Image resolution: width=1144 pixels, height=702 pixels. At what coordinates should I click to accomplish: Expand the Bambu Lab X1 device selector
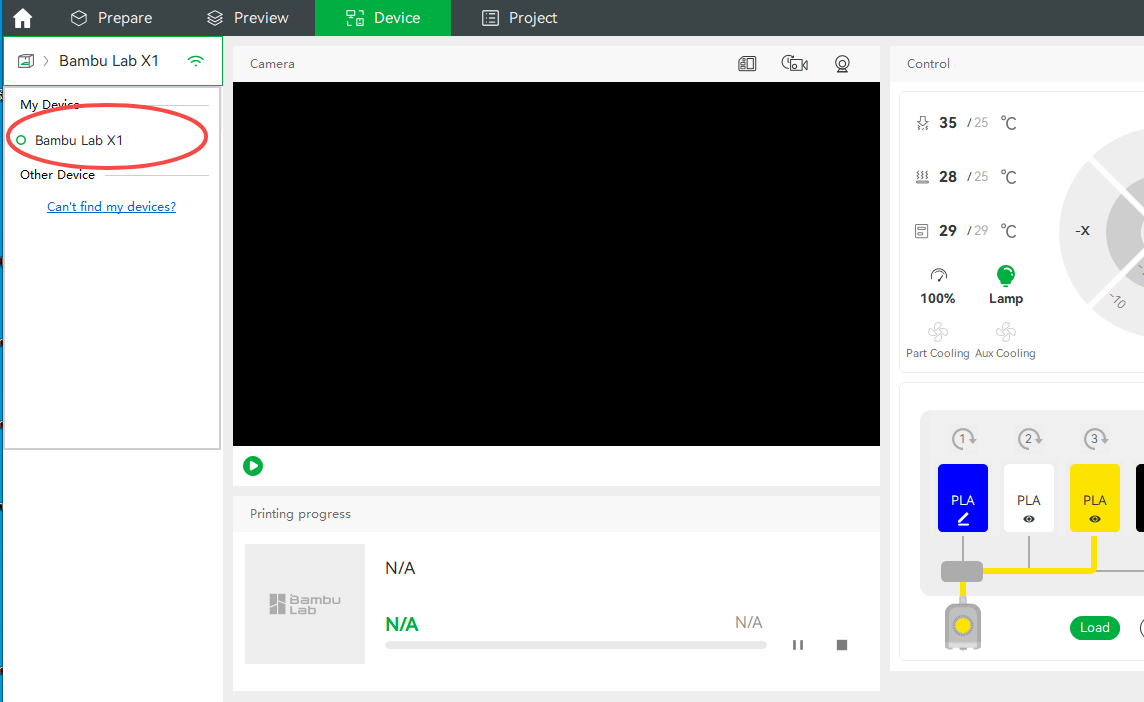[x=113, y=61]
